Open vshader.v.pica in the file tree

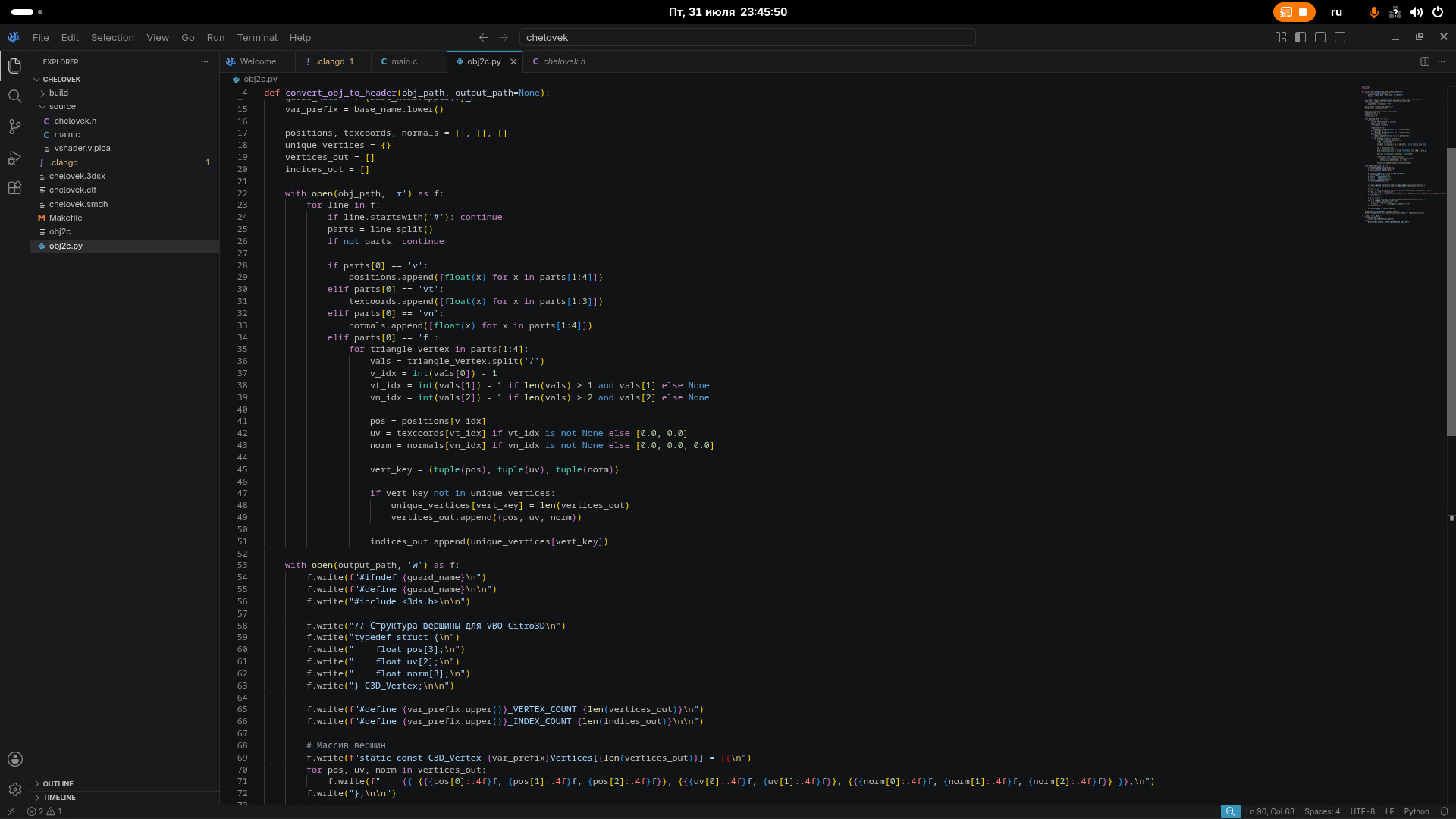(125, 149)
